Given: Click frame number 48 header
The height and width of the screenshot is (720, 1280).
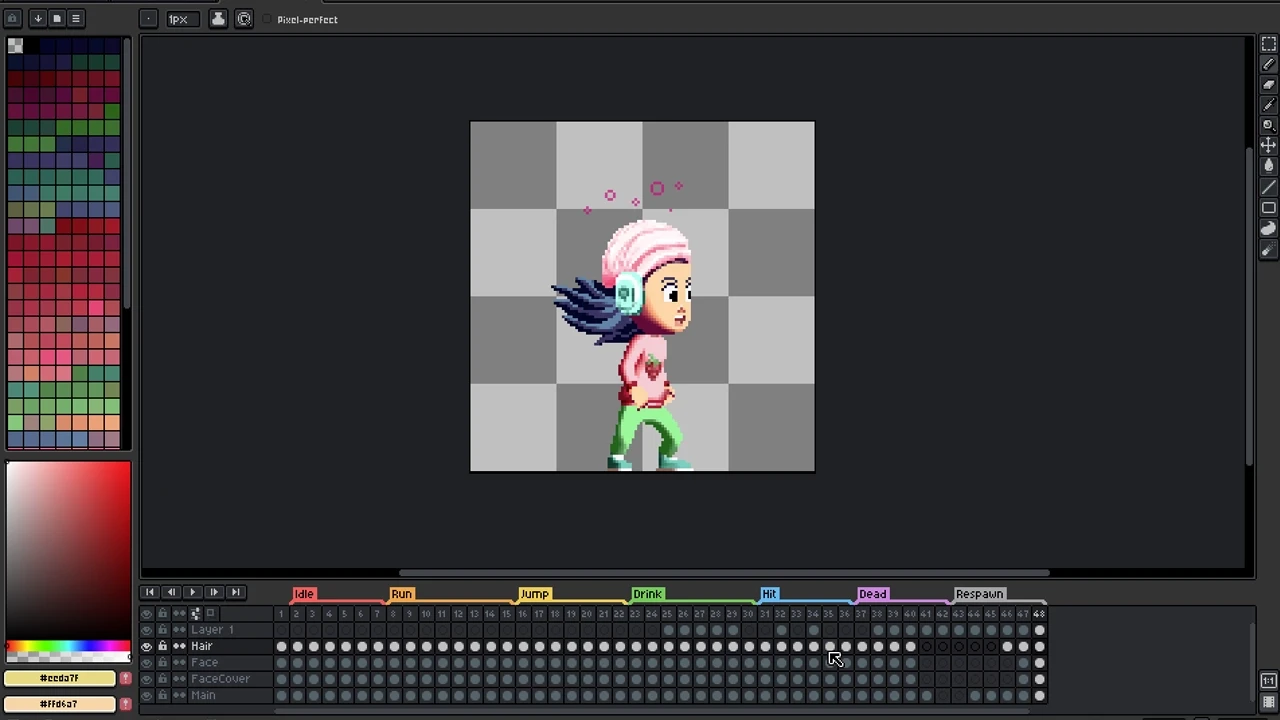Looking at the screenshot, I should (x=1039, y=614).
